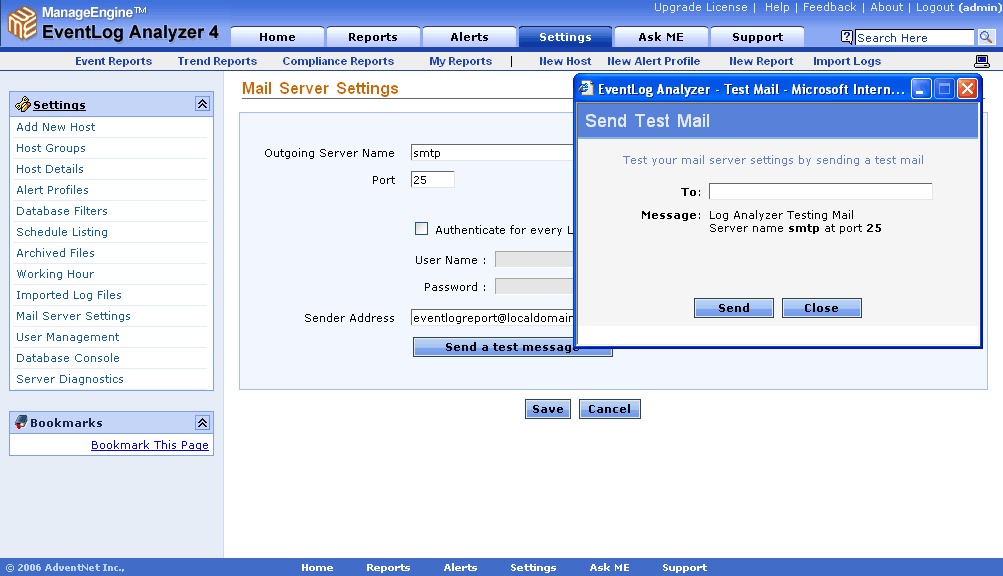Click the footer Ask ME link
Viewport: 1003px width, 576px height.
point(610,568)
